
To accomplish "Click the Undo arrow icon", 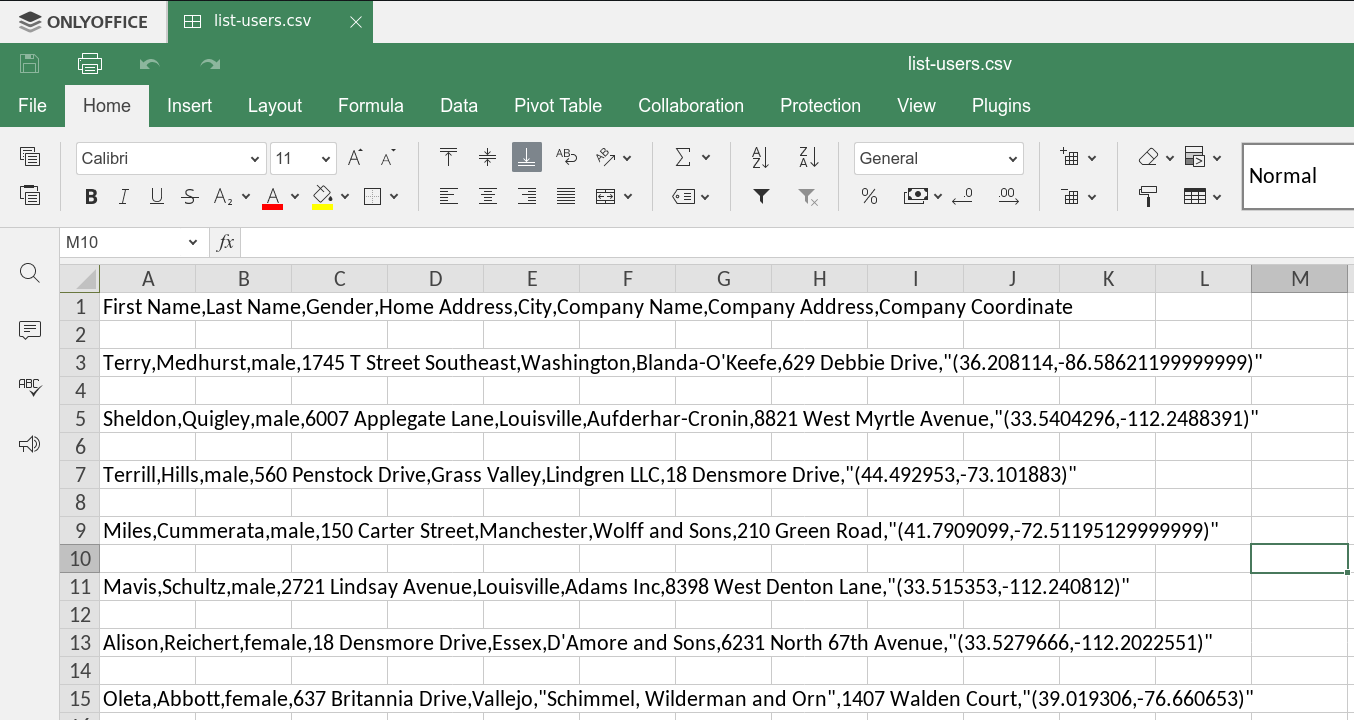I will click(150, 64).
